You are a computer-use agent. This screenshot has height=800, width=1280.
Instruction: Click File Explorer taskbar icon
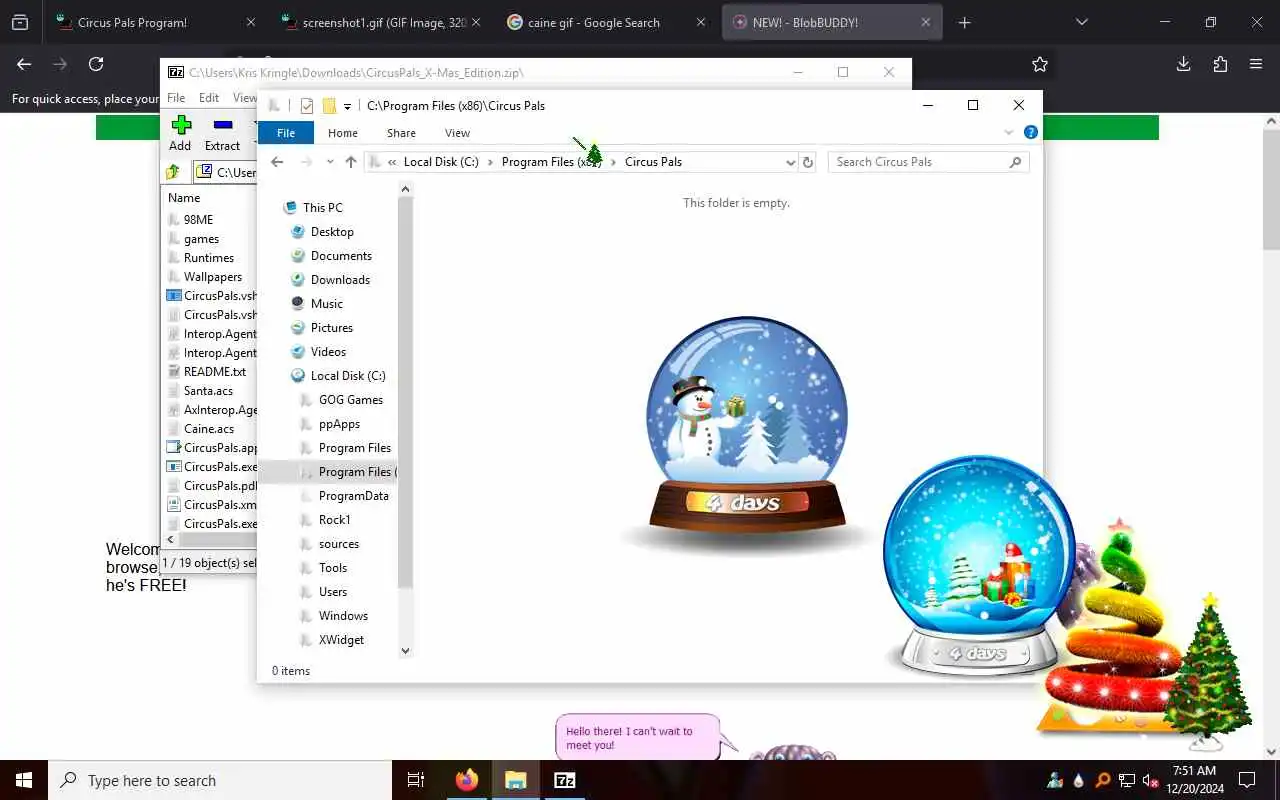pos(516,780)
